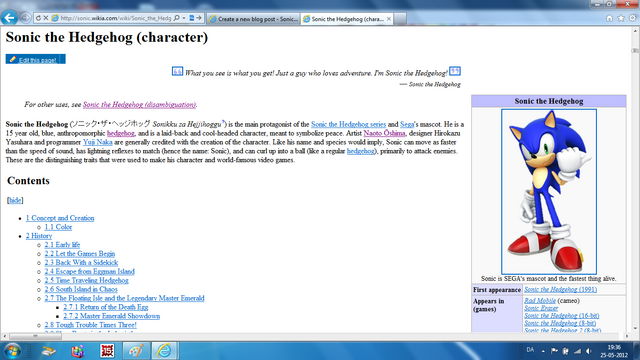Open 'Sonic the Hedgehog (1991)' first appearance link
The image size is (640, 360).
pos(560,289)
